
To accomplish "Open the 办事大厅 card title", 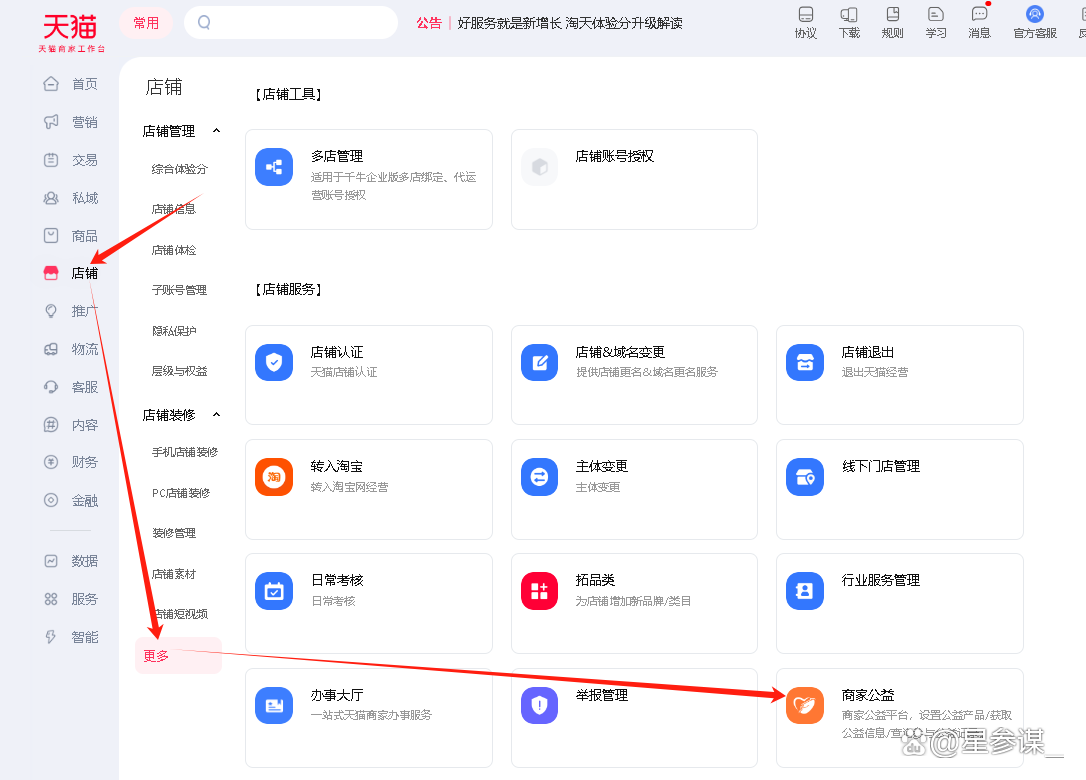I will tap(337, 695).
